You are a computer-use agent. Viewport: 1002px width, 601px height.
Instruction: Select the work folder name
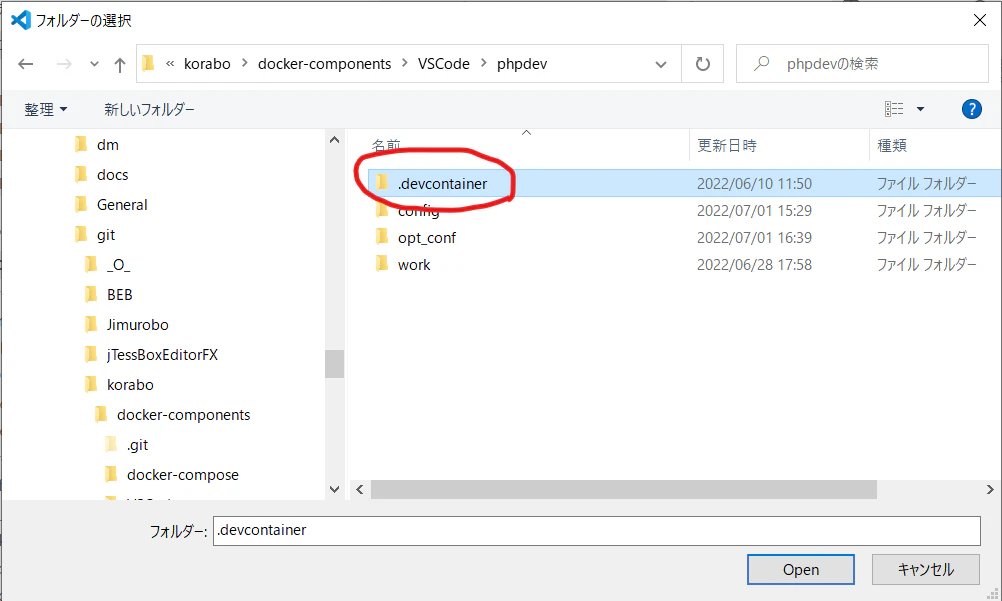414,265
